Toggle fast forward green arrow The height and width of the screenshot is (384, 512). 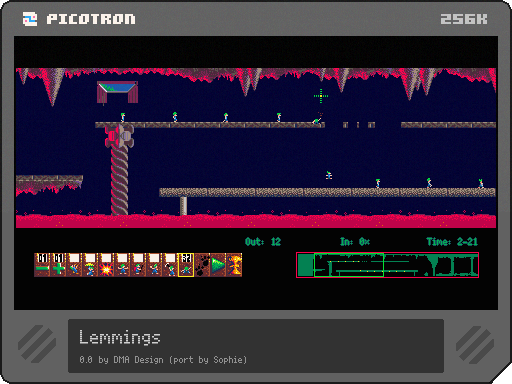218,265
